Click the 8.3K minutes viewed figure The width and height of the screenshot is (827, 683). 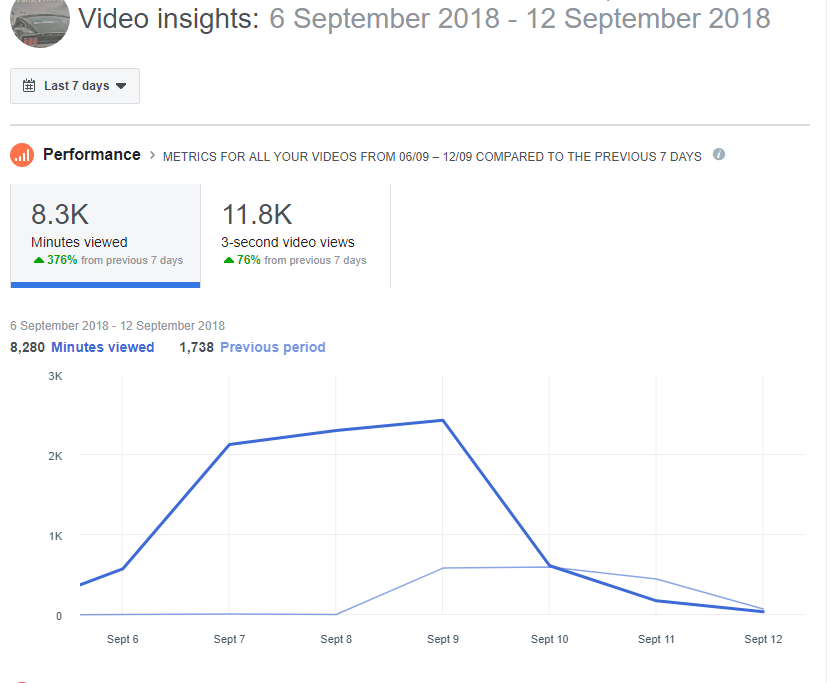coord(60,214)
